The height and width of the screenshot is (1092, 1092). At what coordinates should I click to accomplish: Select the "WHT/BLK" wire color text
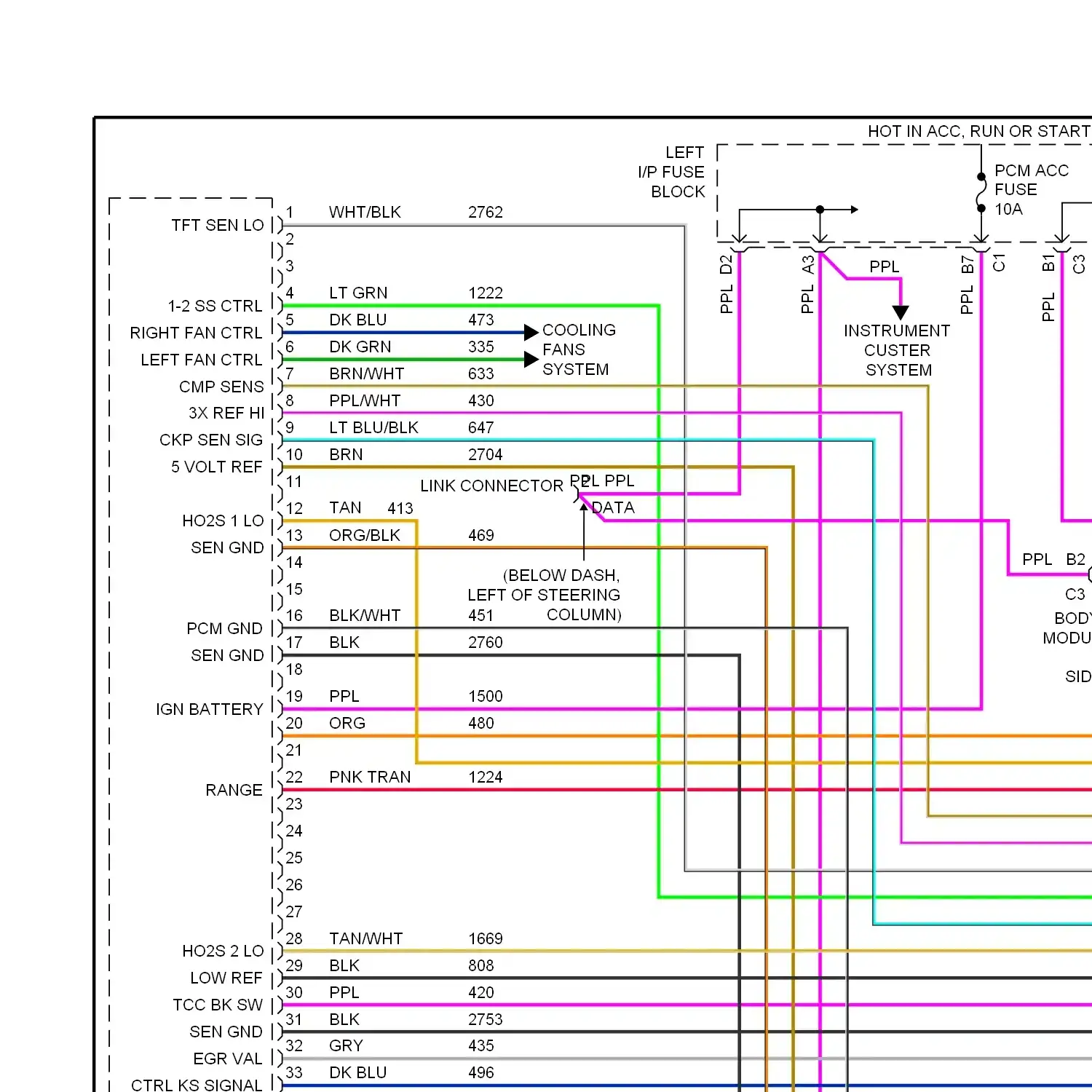pos(365,212)
